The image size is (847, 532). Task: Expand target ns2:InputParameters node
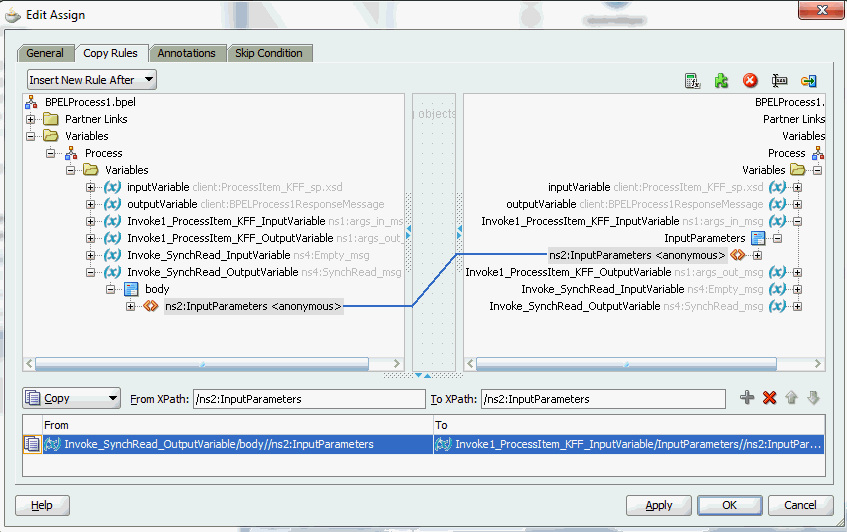(757, 255)
